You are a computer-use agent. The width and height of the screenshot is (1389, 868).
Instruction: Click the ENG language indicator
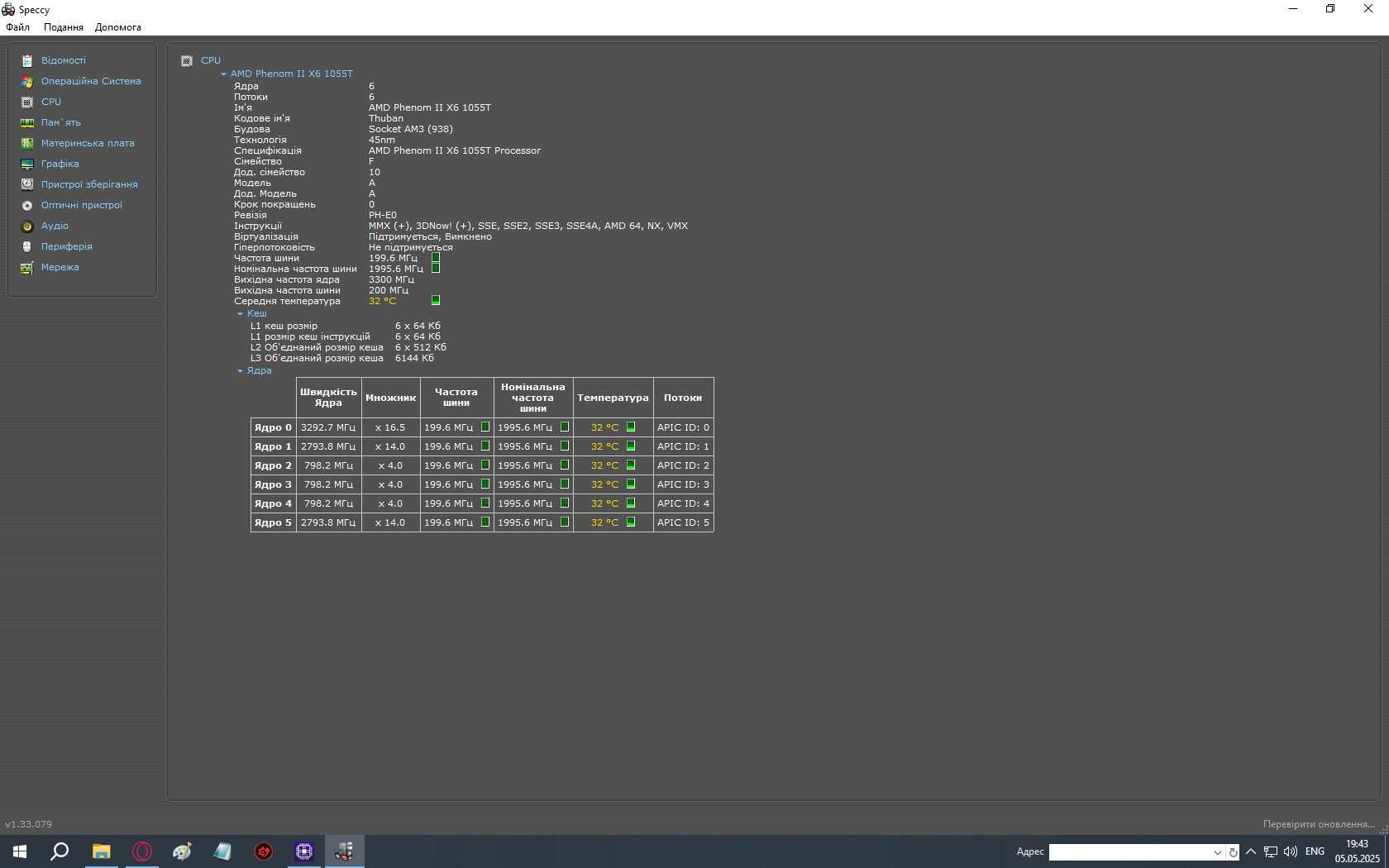1315,851
